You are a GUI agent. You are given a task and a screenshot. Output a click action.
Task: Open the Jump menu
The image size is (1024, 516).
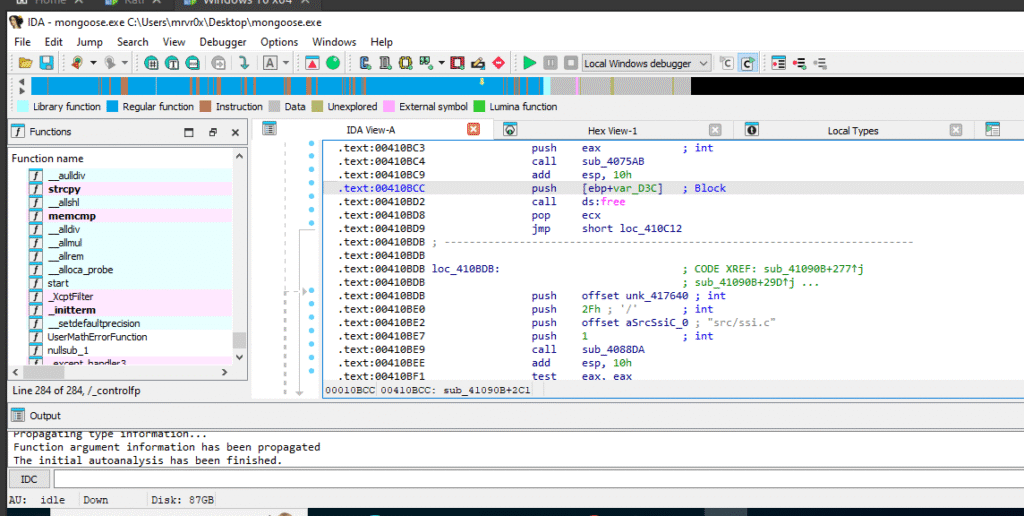click(89, 42)
